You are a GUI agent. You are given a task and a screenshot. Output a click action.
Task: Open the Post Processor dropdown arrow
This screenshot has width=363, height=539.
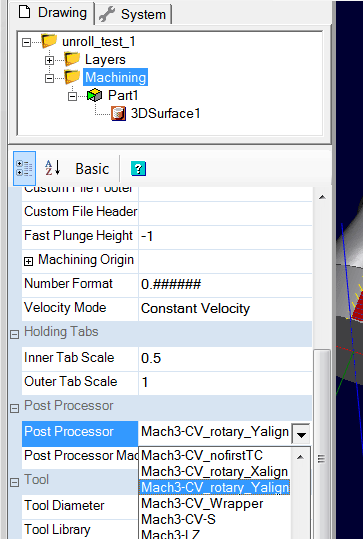301,434
